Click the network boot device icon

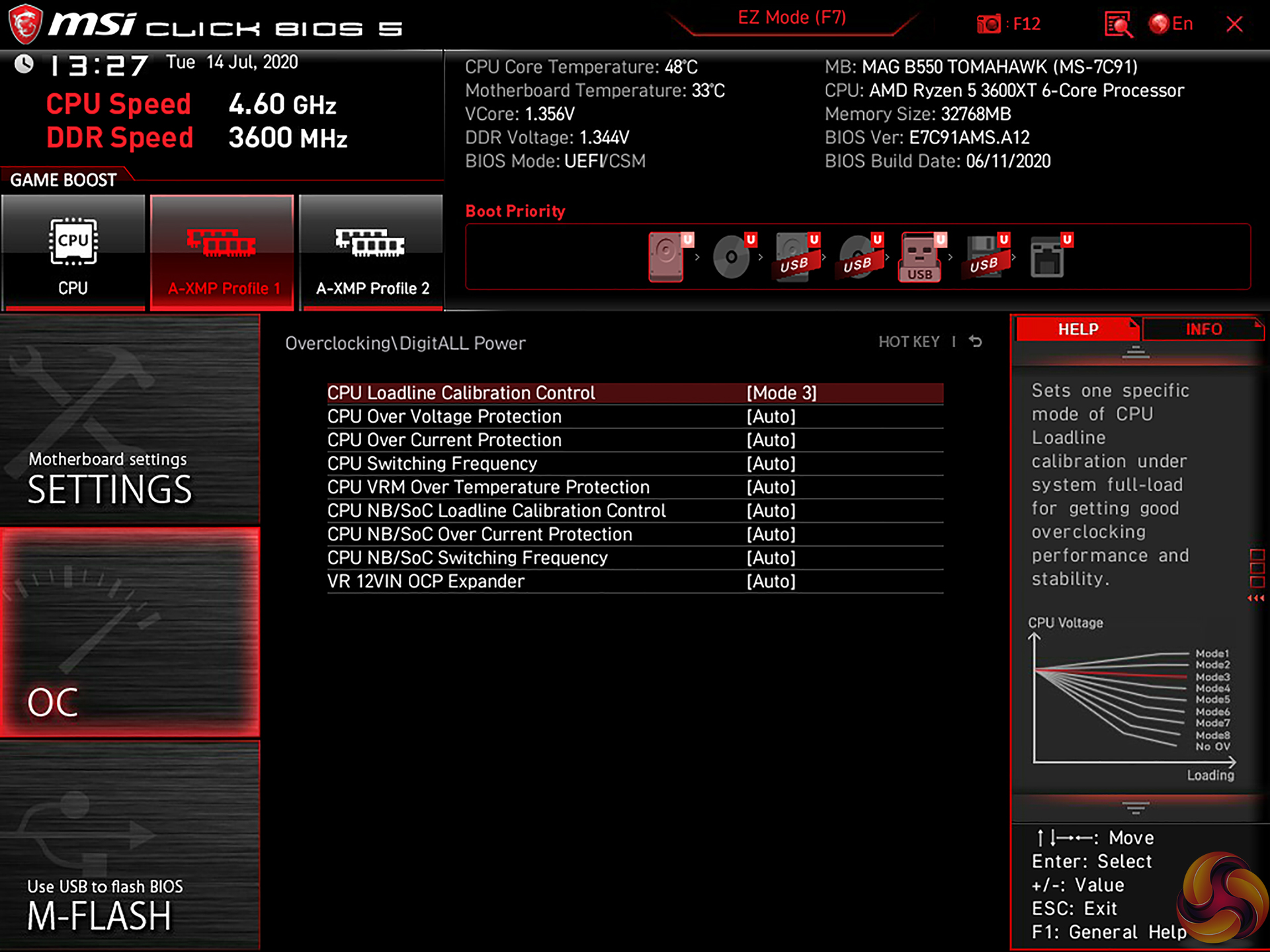point(1048,257)
